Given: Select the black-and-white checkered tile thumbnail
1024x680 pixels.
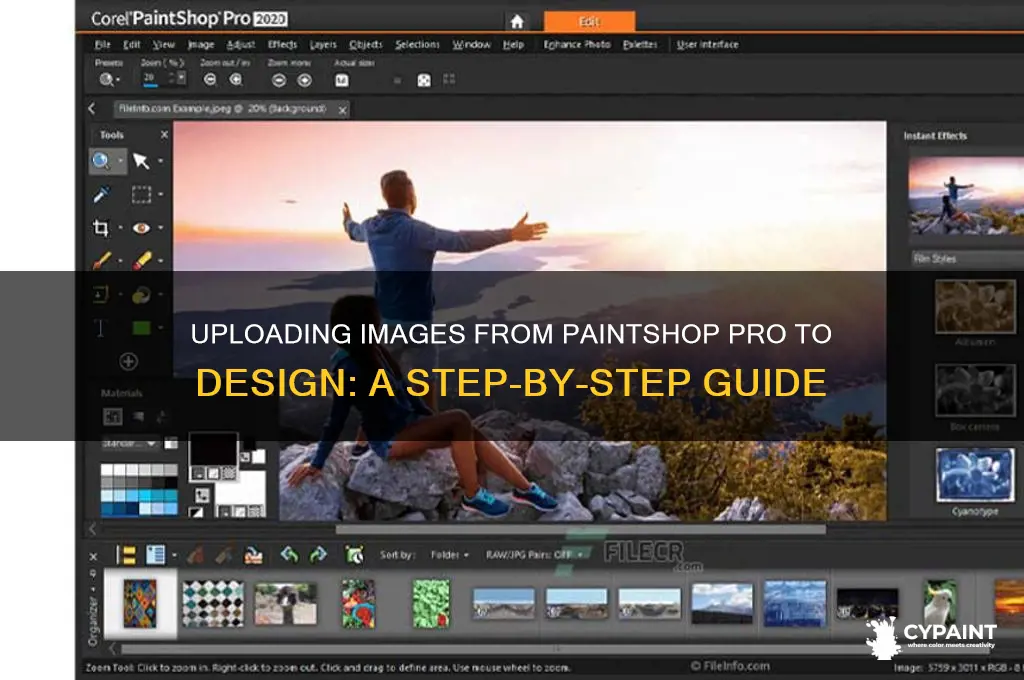Looking at the screenshot, I should 213,603.
